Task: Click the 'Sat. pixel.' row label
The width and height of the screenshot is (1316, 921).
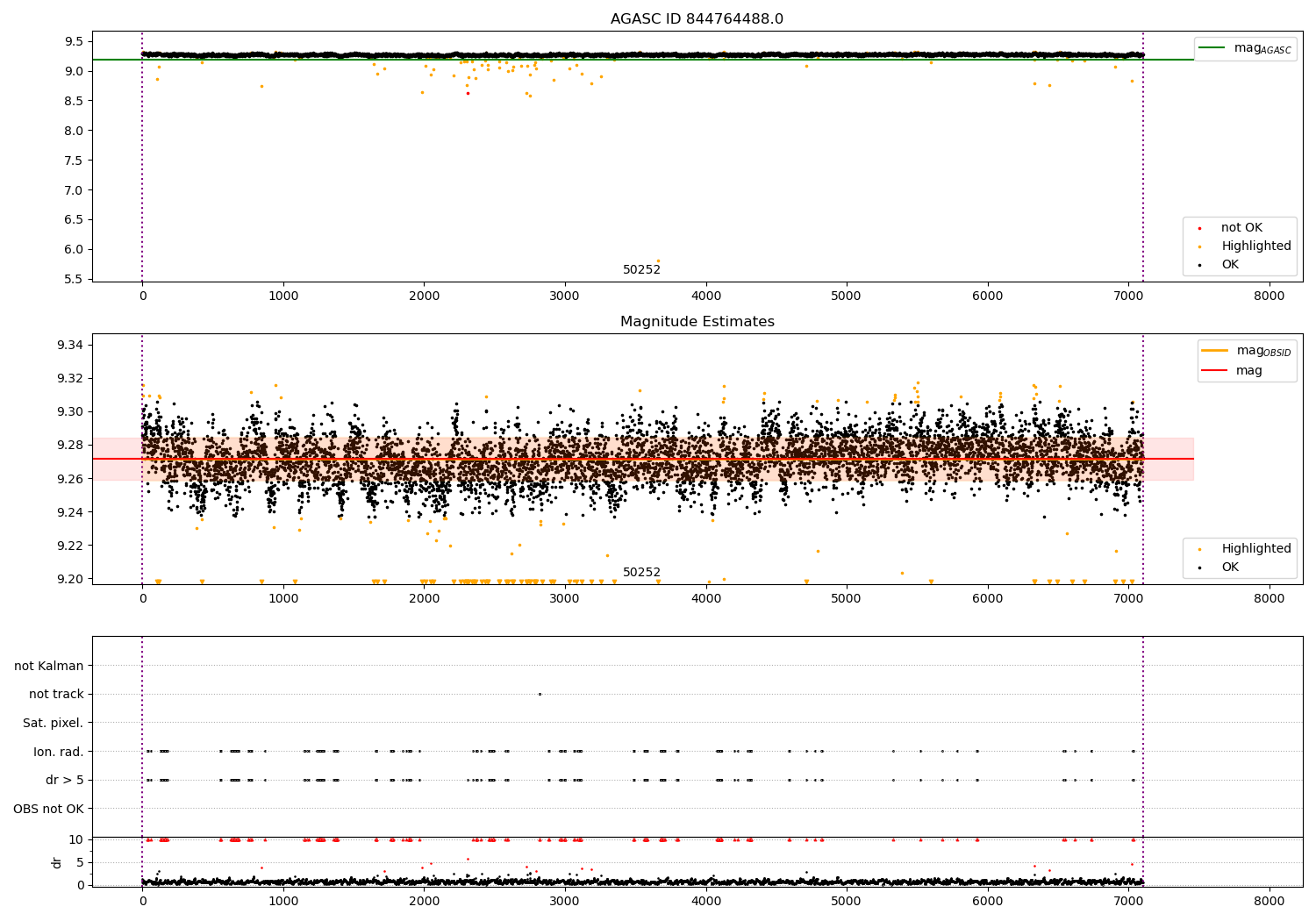Action: click(53, 724)
